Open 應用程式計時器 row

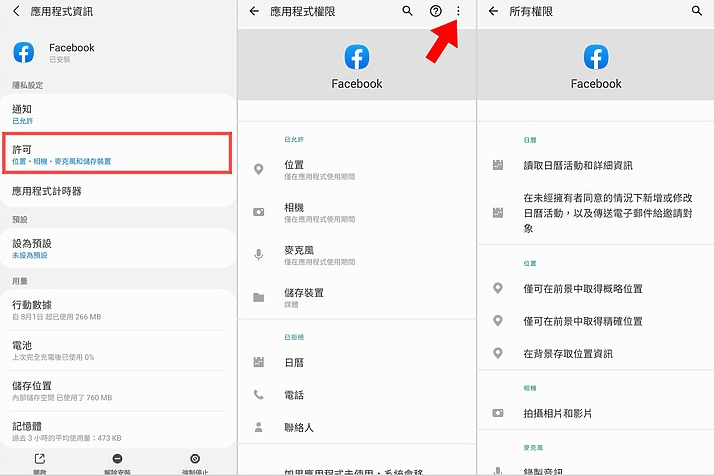117,191
